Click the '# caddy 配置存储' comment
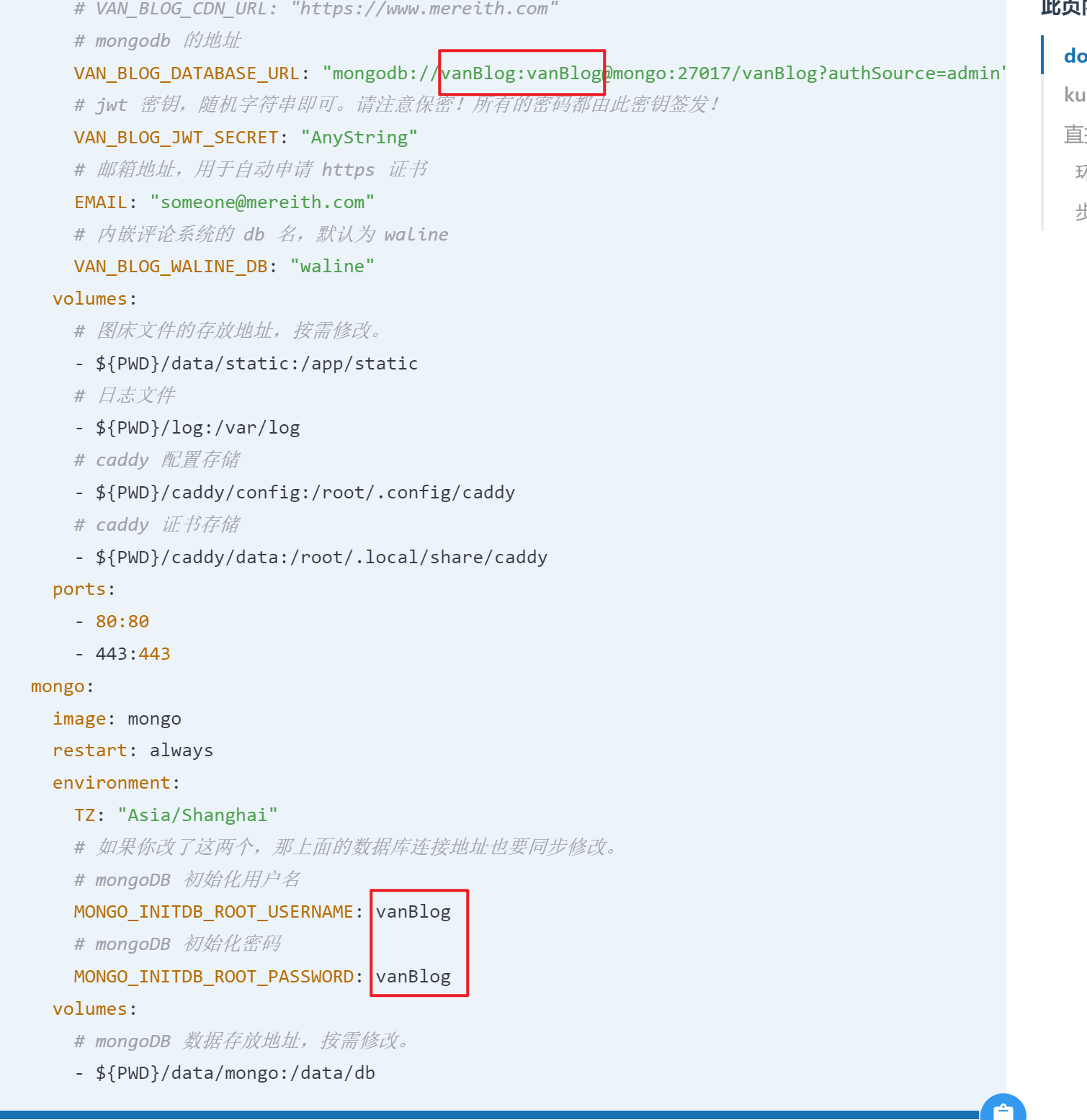Viewport: 1087px width, 1120px height. (157, 460)
